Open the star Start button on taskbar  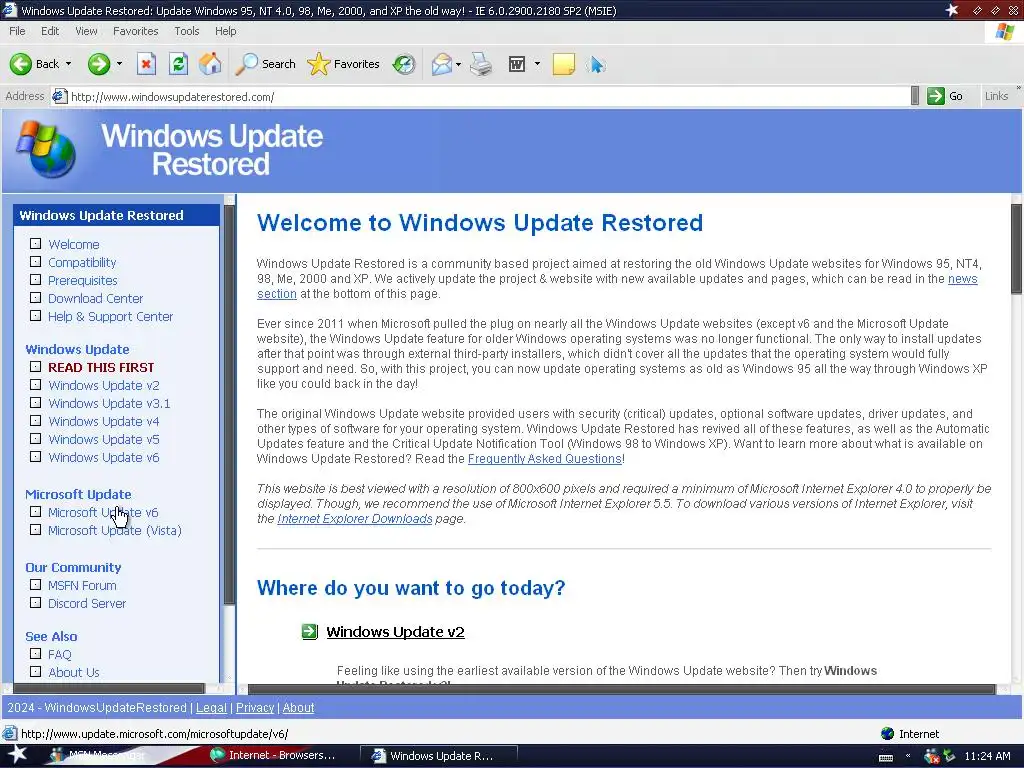point(16,755)
